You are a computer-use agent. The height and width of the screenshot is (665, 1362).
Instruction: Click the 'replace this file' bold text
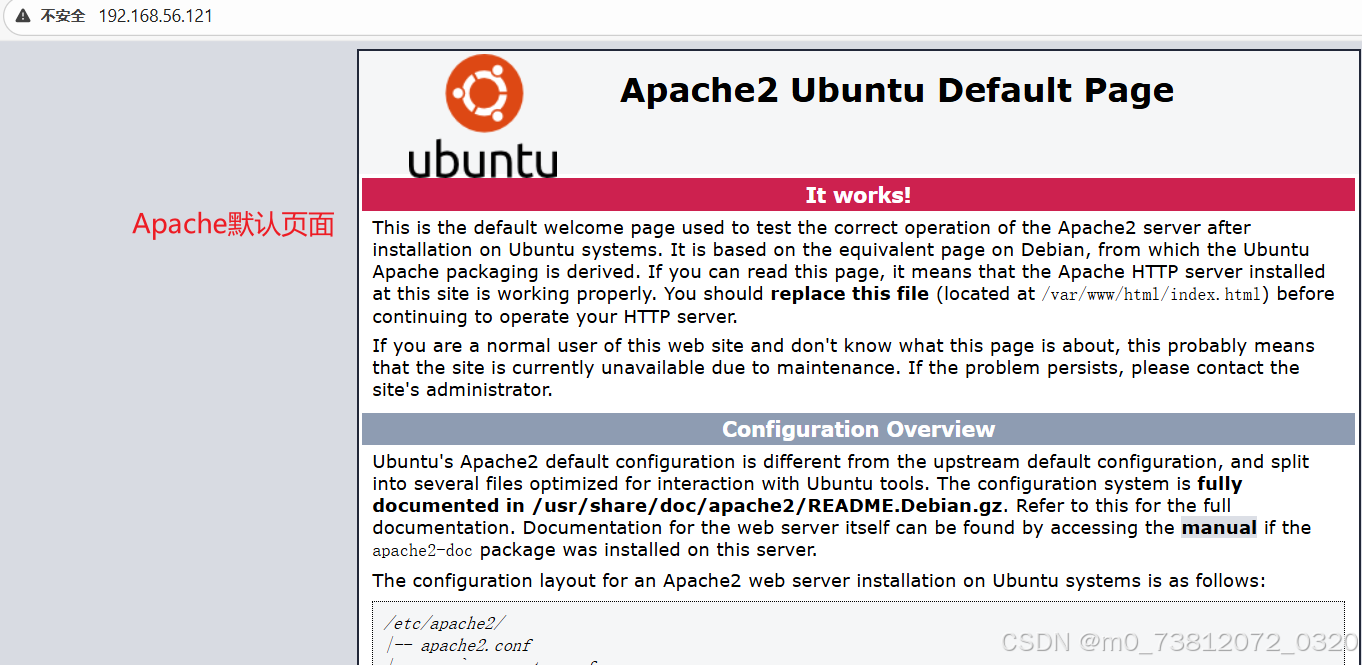point(850,294)
